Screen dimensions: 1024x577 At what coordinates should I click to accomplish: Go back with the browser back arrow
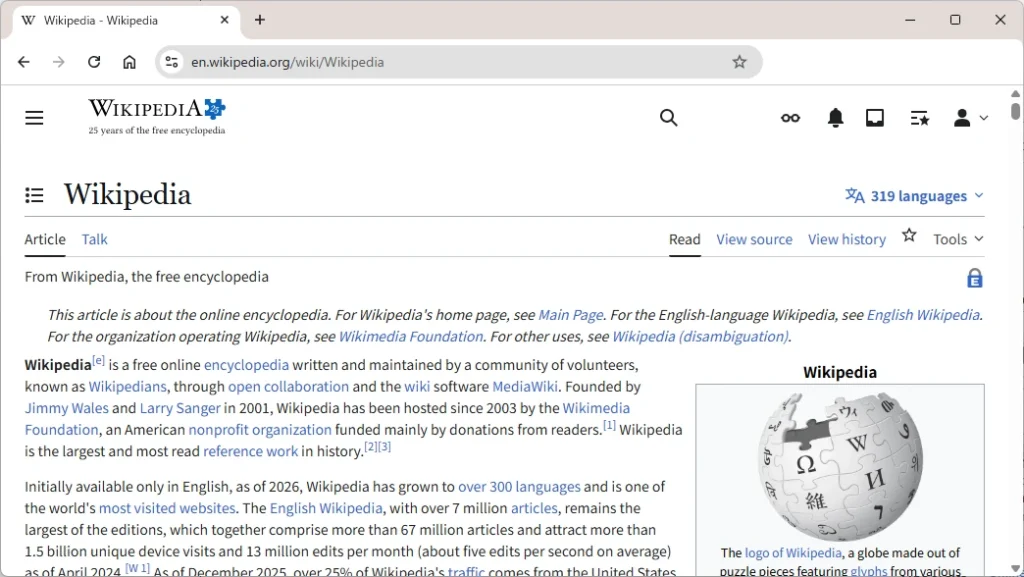(x=24, y=62)
